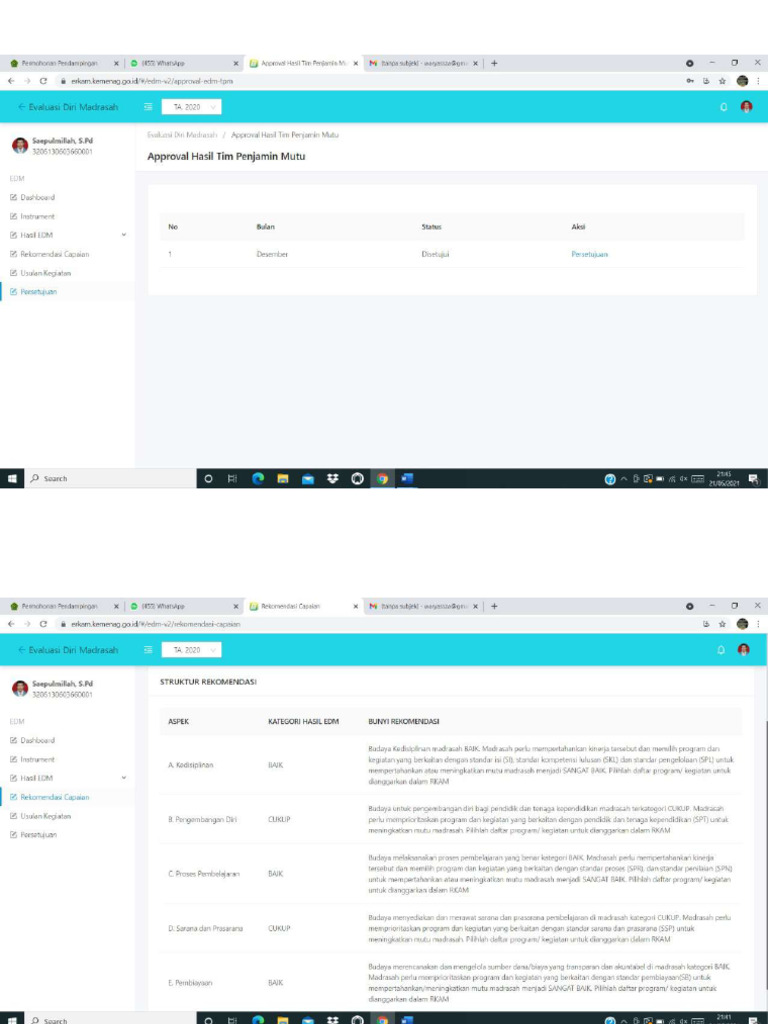Show hidden tray icons chevron in first taskbar

(624, 479)
